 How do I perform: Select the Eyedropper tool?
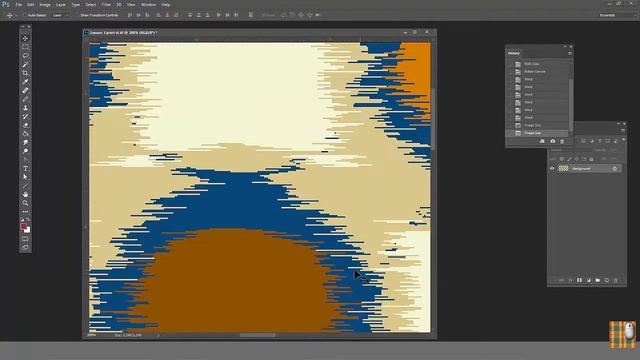tap(25, 82)
